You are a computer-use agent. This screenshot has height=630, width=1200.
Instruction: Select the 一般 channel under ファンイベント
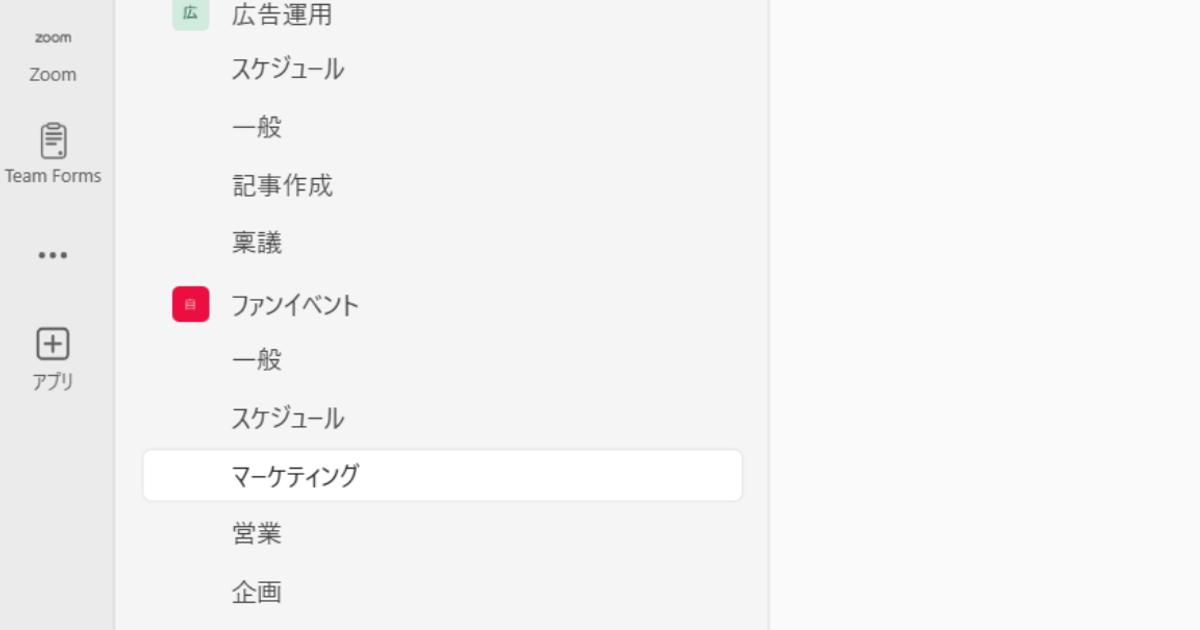[256, 359]
